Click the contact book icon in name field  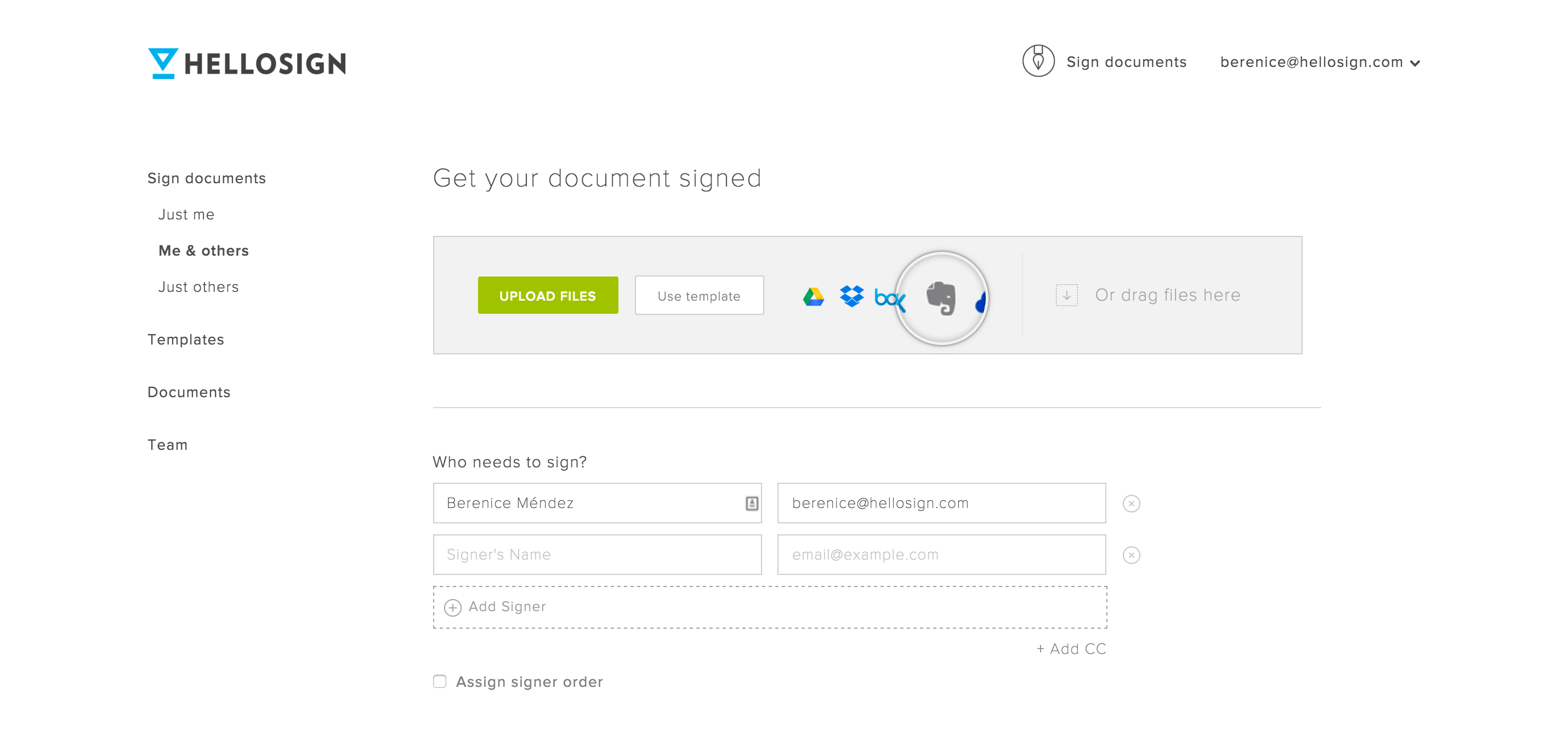coord(751,503)
